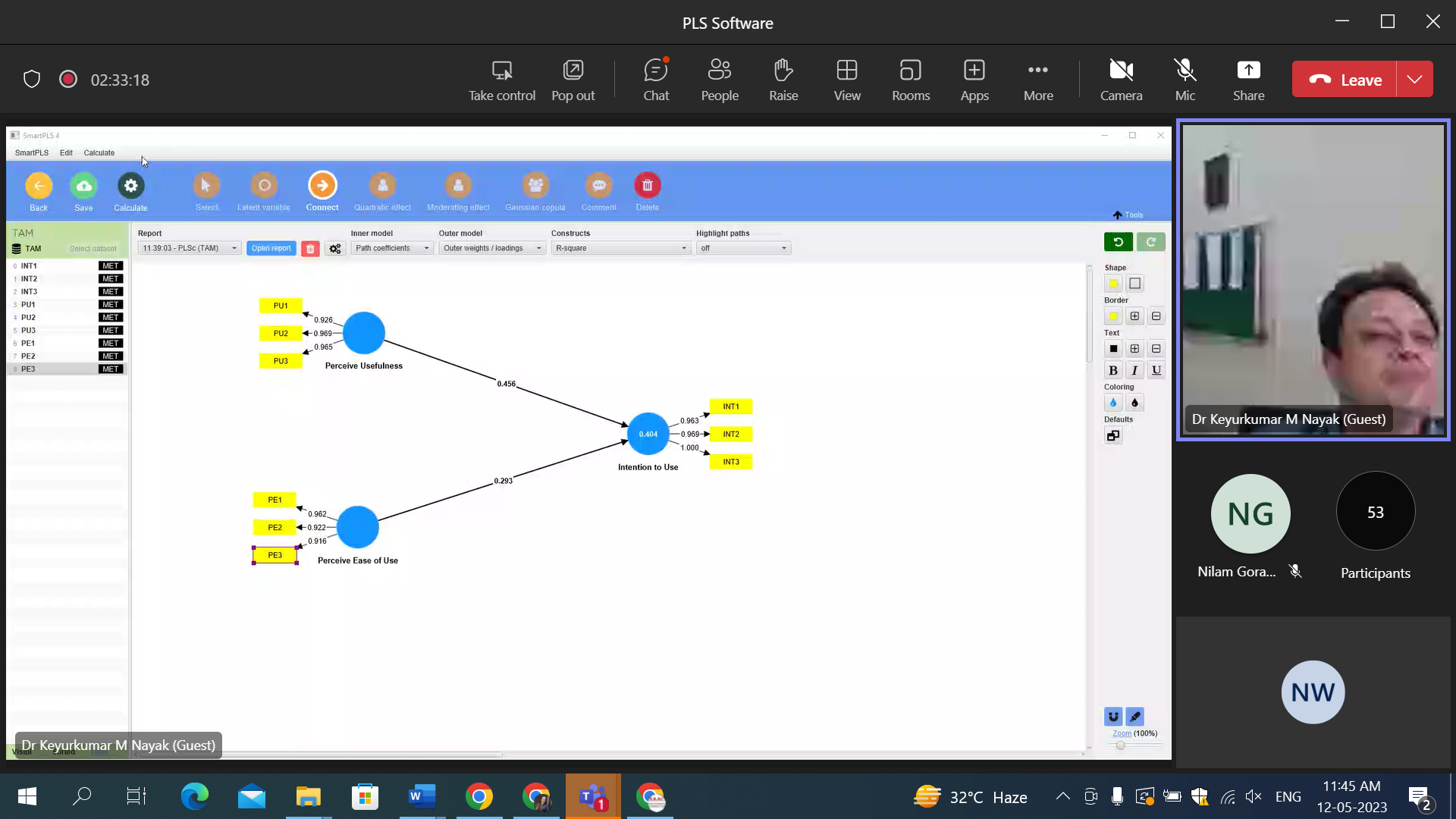The width and height of the screenshot is (1456, 819).
Task: Toggle bold text formatting
Action: [x=1112, y=370]
